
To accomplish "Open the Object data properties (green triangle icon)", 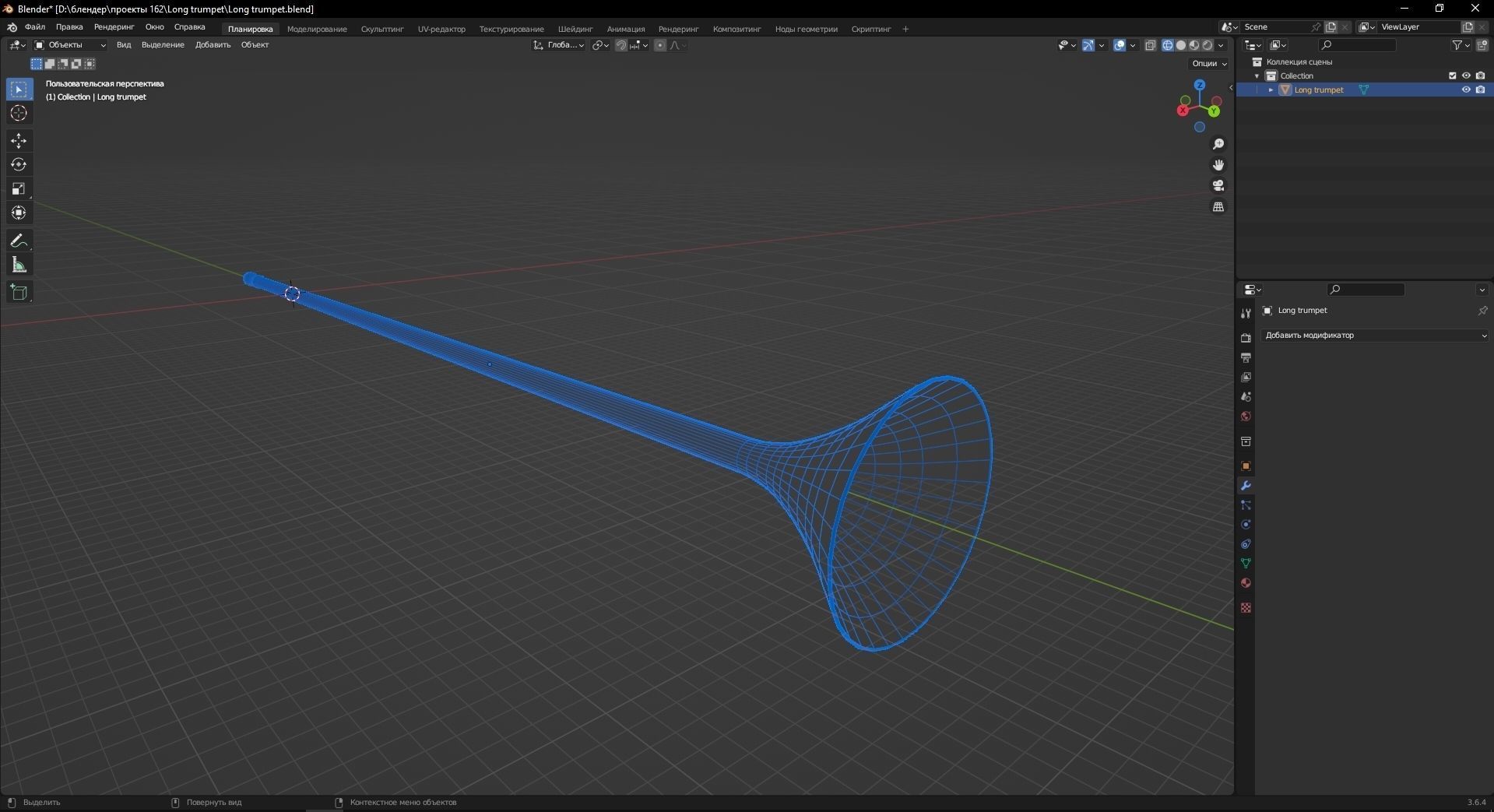I will point(1246,563).
